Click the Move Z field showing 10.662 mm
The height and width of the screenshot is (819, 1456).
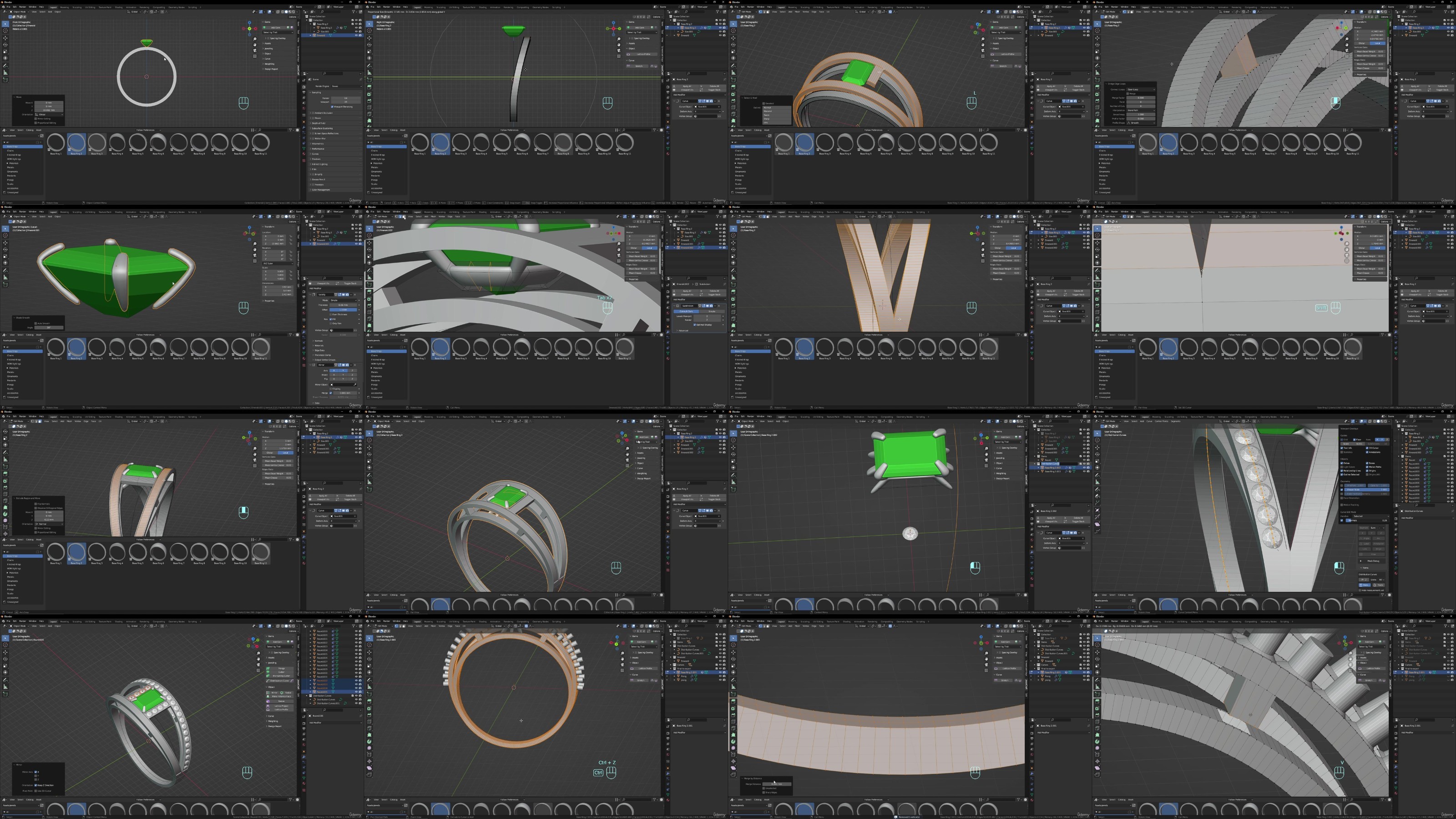49,110
